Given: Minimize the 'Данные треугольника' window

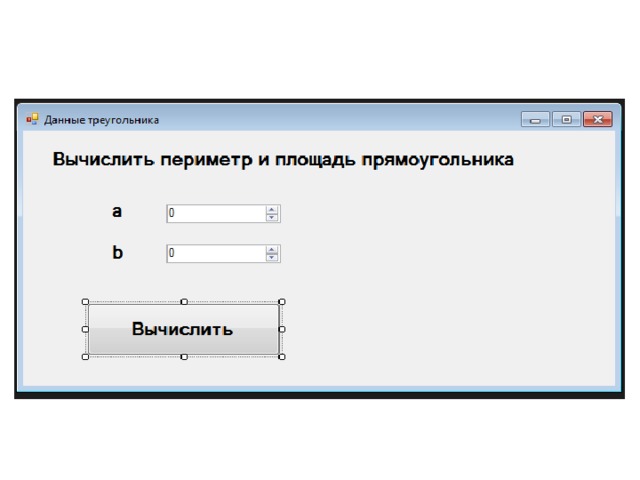Looking at the screenshot, I should pos(535,121).
